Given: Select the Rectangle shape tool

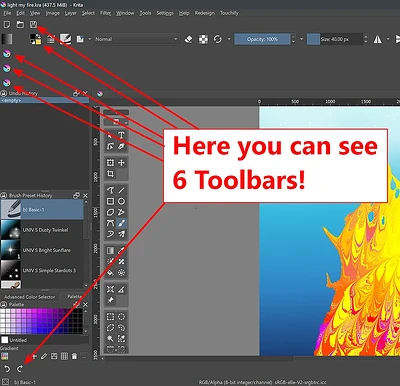Looking at the screenshot, I should pos(110,201).
